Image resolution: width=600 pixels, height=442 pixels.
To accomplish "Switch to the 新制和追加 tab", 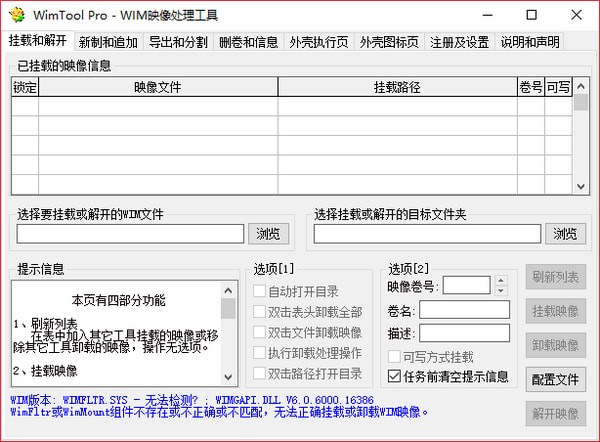I will coord(108,42).
